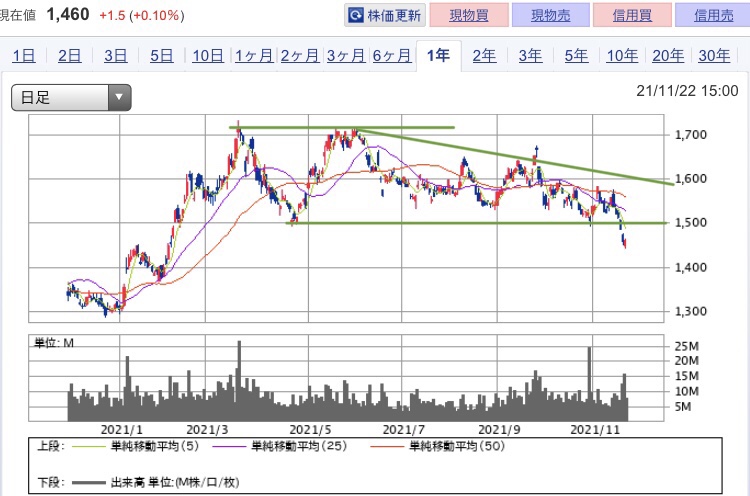Click the 2021/3 date axis label
Image resolution: width=750 pixels, height=496 pixels.
(x=207, y=430)
